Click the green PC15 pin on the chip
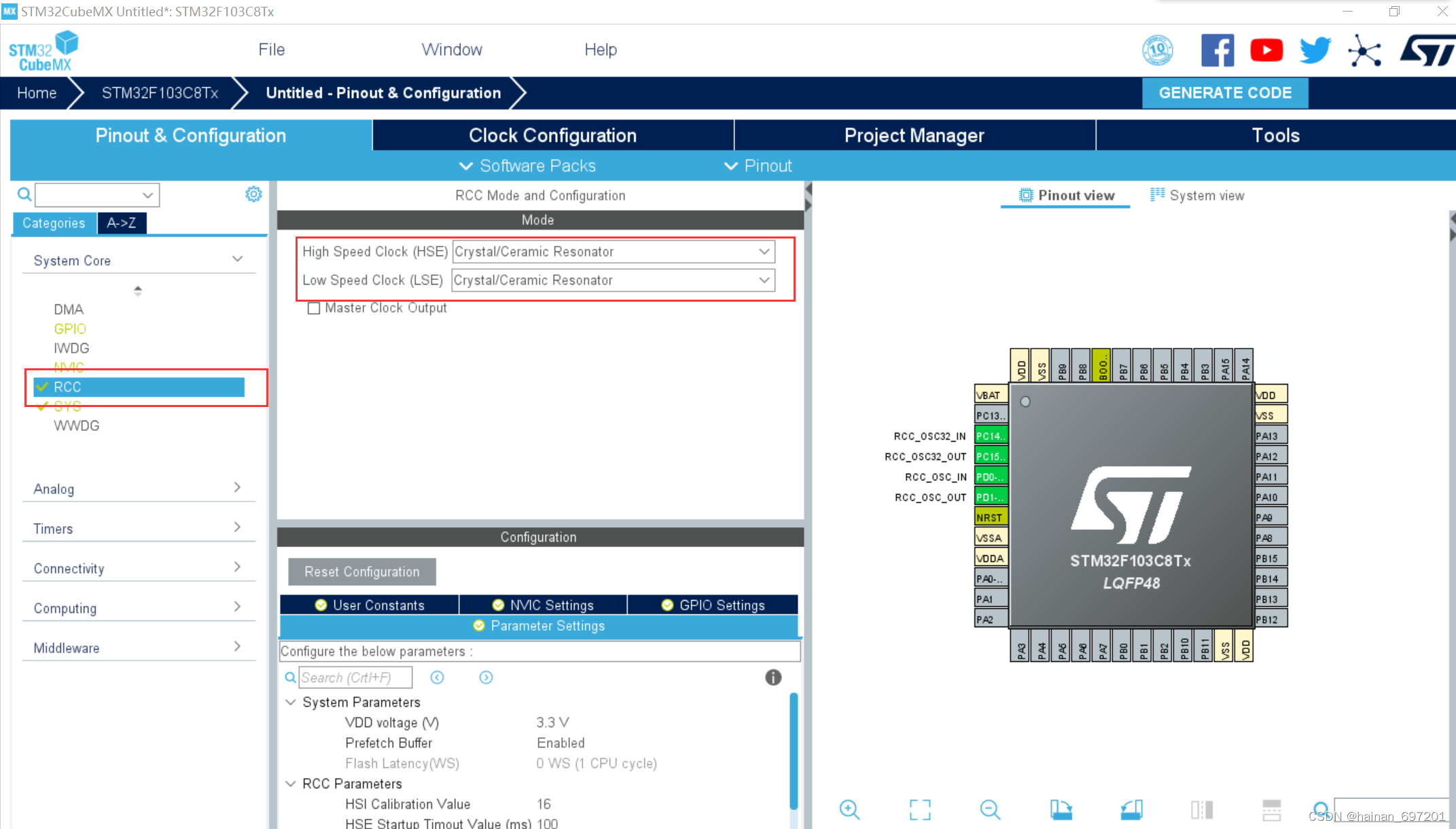Viewport: 1456px width, 829px height. point(991,456)
